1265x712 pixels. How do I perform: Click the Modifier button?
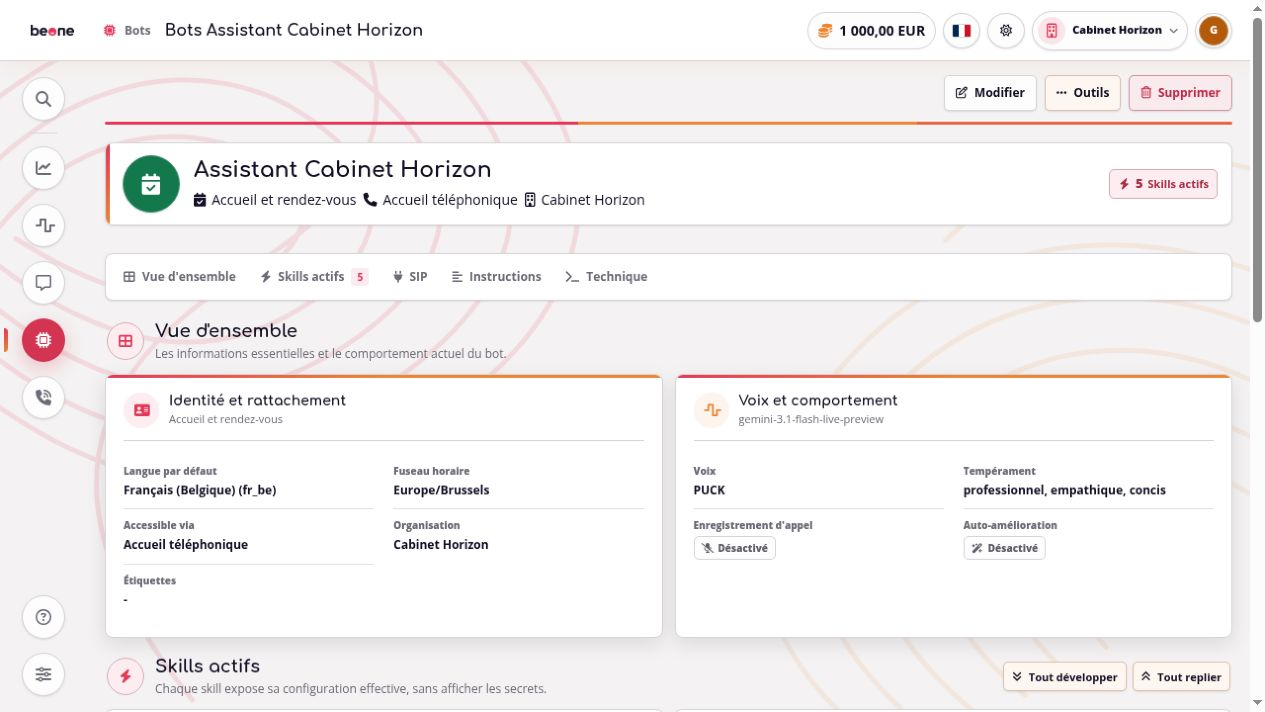tap(990, 93)
